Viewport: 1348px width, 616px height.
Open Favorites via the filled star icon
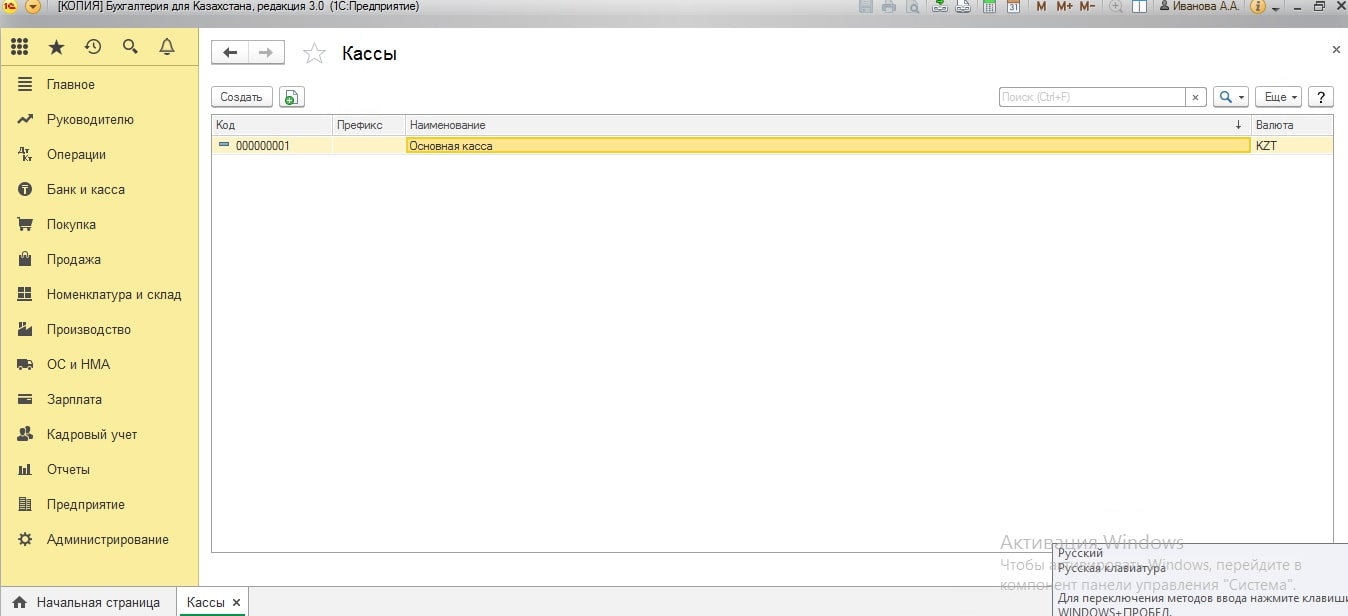pyautogui.click(x=56, y=47)
